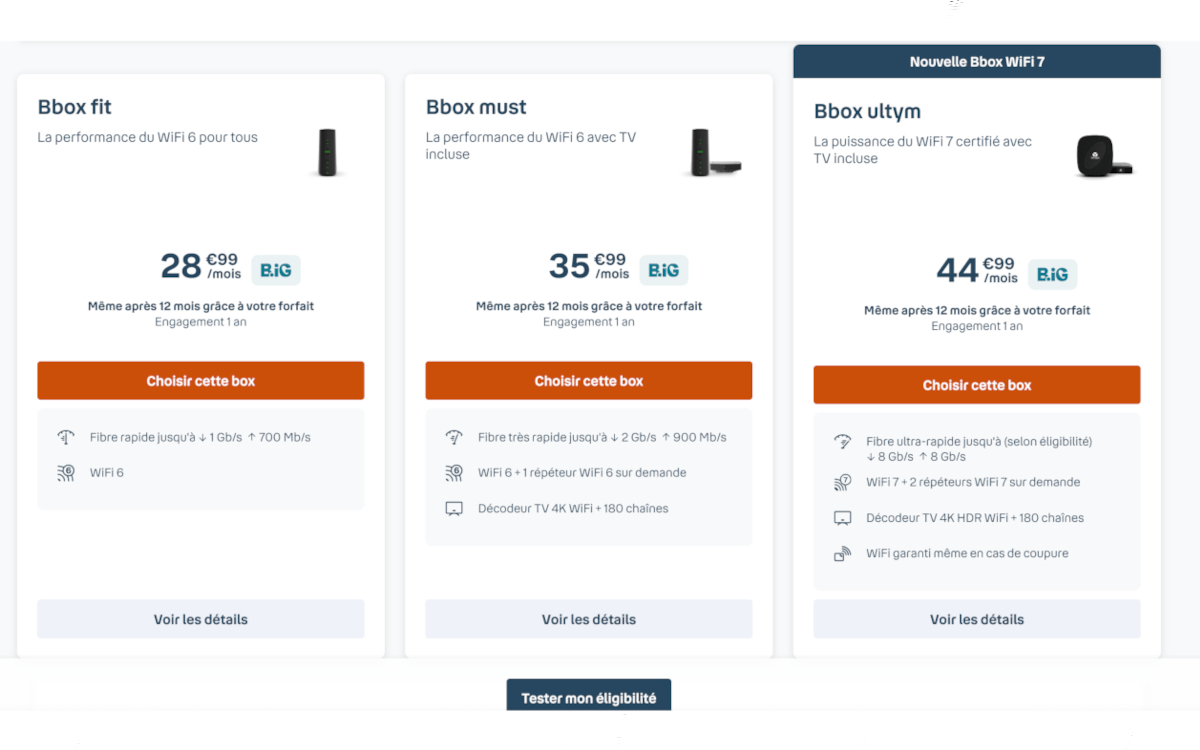Click the TV decoder icon in Bbox must
This screenshot has height=750, width=1200.
pos(454,509)
